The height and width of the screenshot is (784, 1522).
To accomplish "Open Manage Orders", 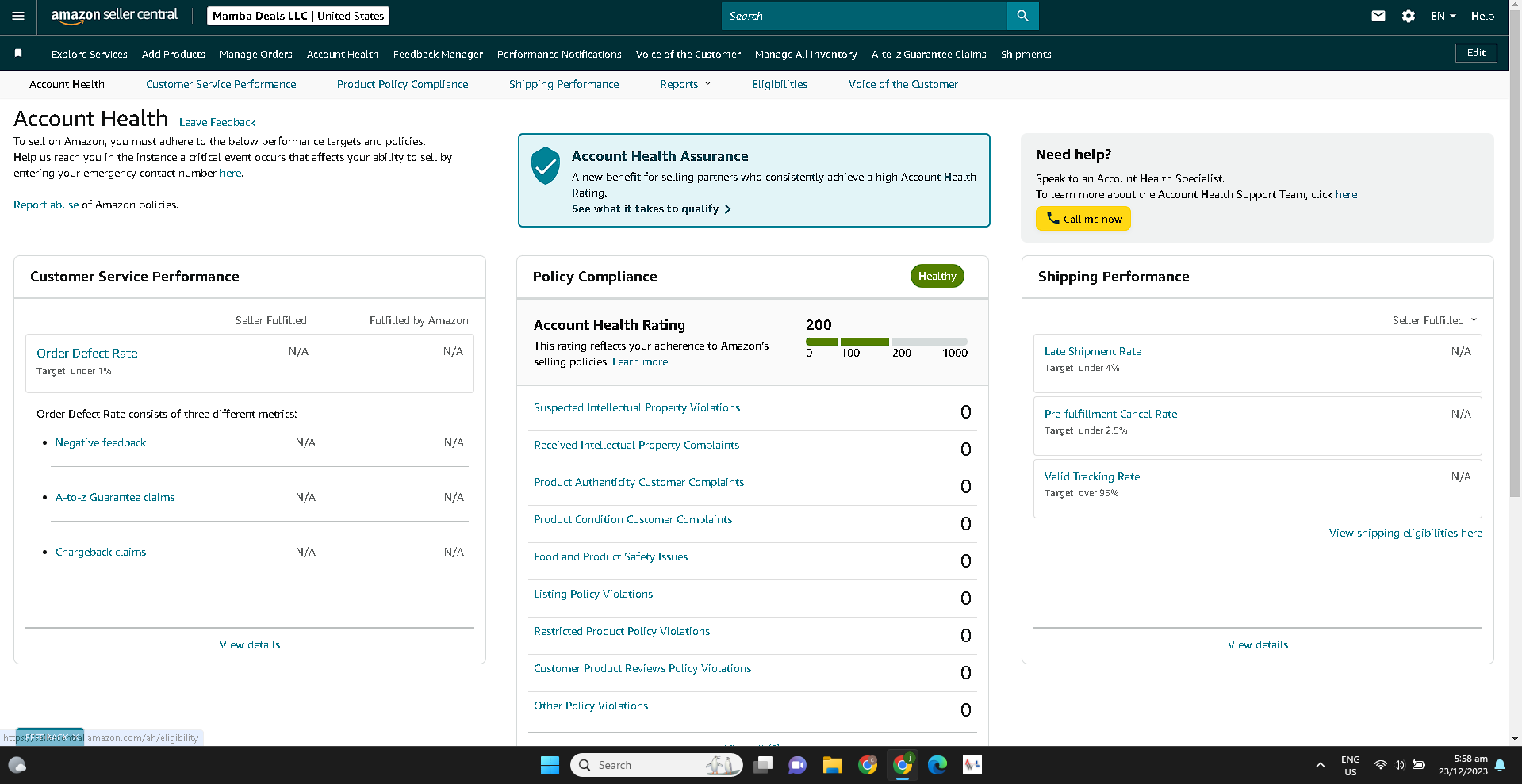I will tap(256, 54).
